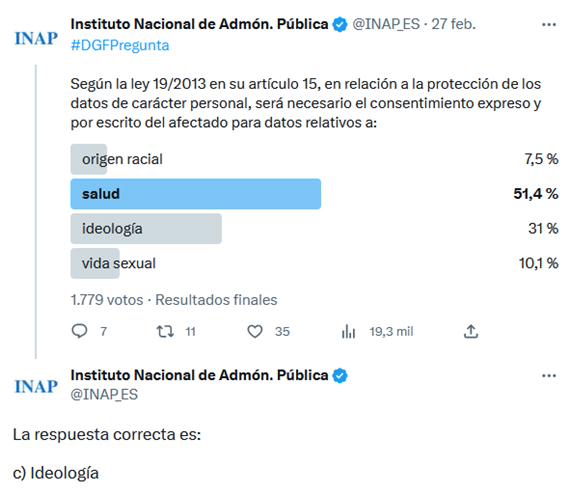Click the reply author name Instituto Nacional
The image size is (571, 495).
(x=199, y=375)
